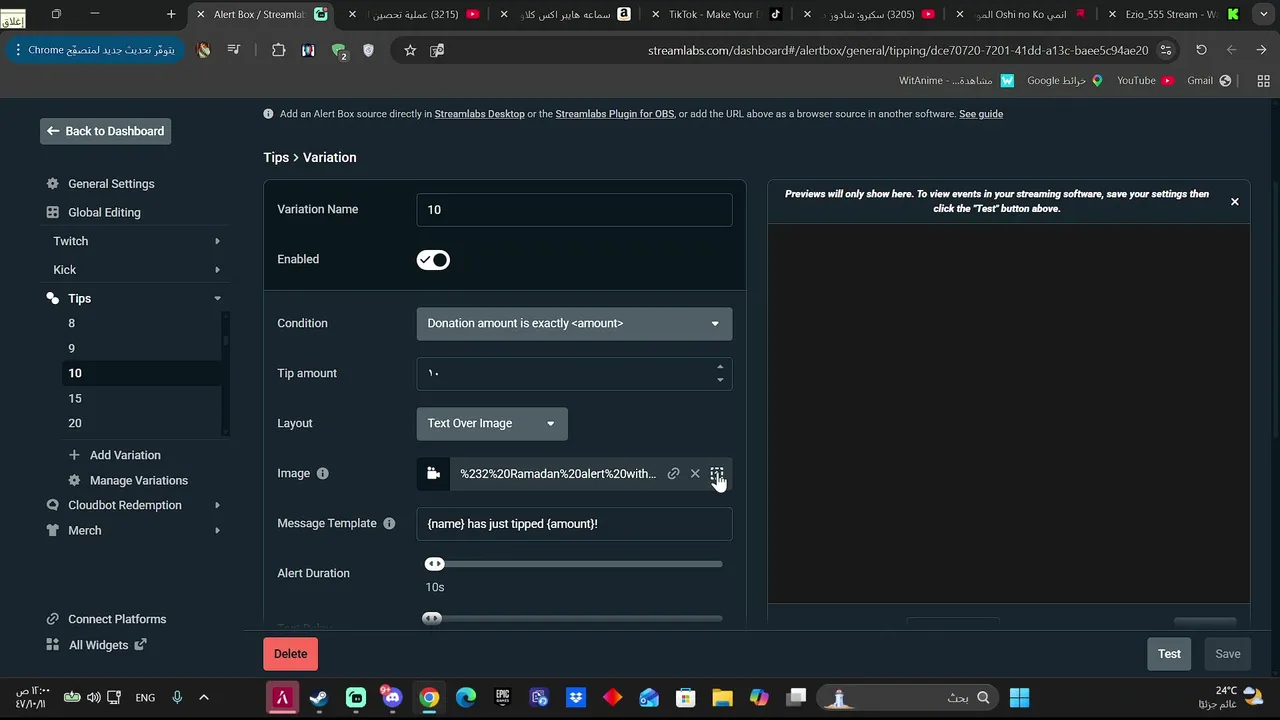The height and width of the screenshot is (720, 1280).
Task: Open Discord from the taskbar
Action: 392,697
